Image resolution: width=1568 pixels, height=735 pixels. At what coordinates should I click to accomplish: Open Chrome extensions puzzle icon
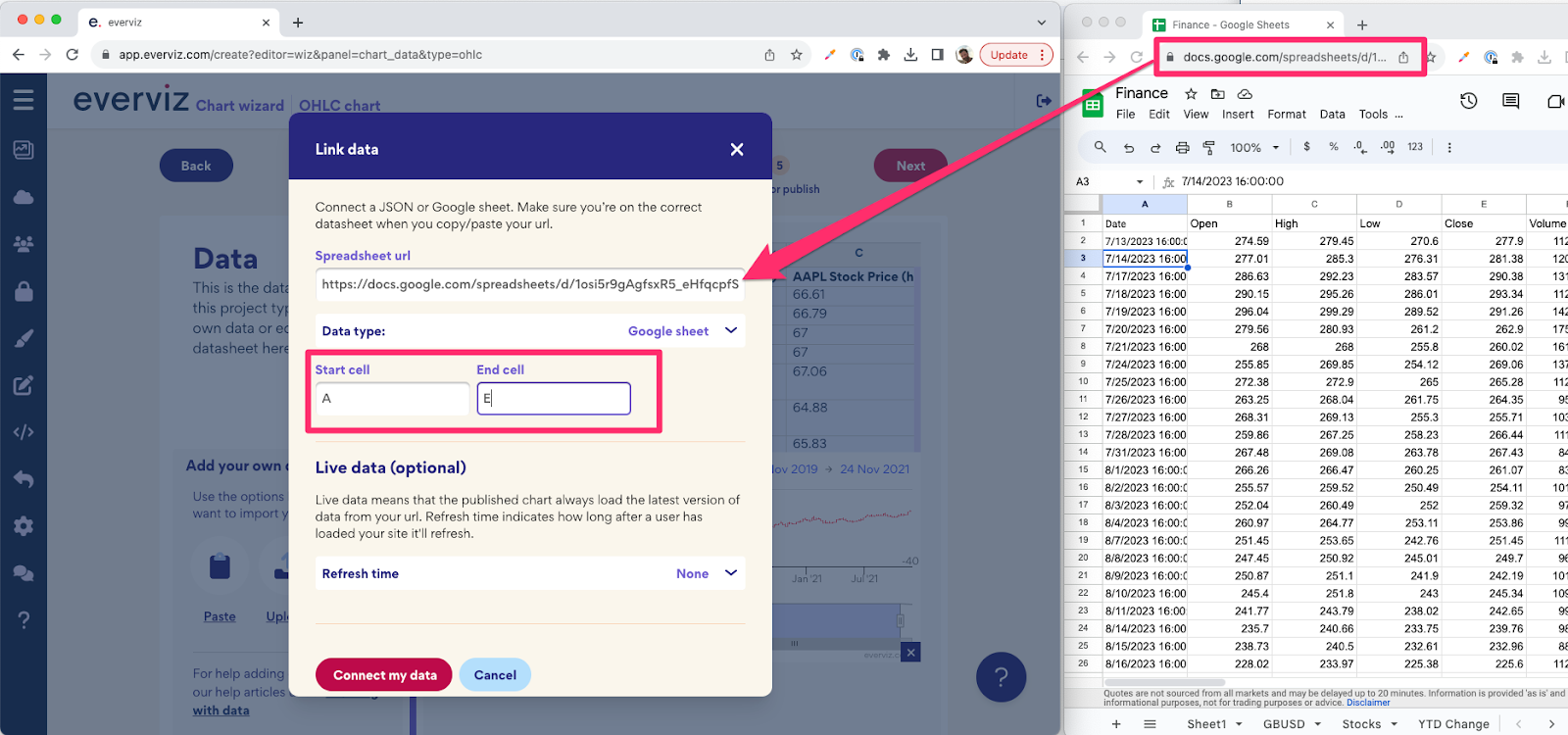tap(884, 55)
